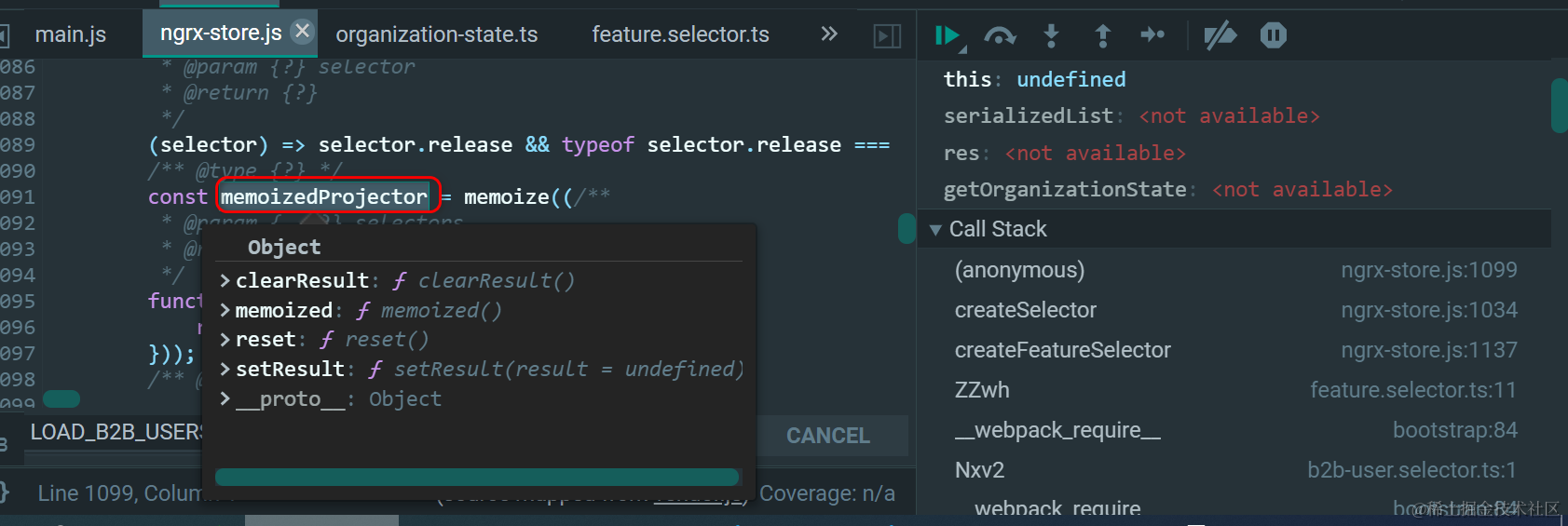Click the Step debugger icon
The height and width of the screenshot is (526, 1568).
coord(1152,35)
